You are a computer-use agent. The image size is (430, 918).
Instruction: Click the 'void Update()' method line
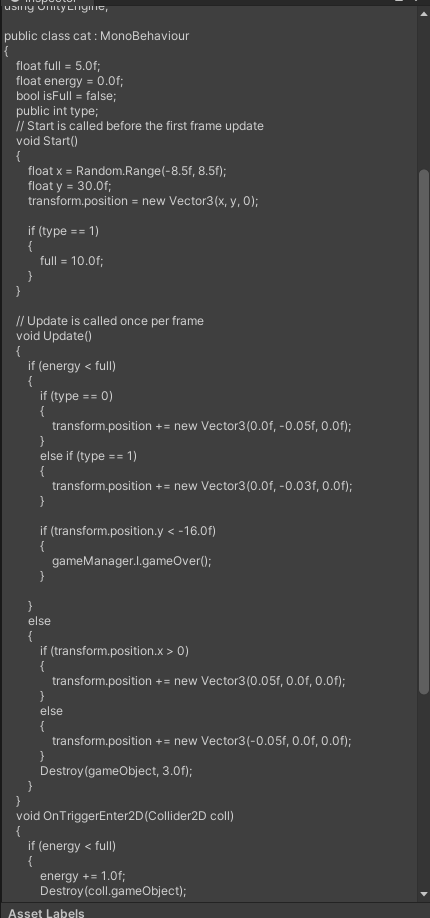click(x=54, y=335)
